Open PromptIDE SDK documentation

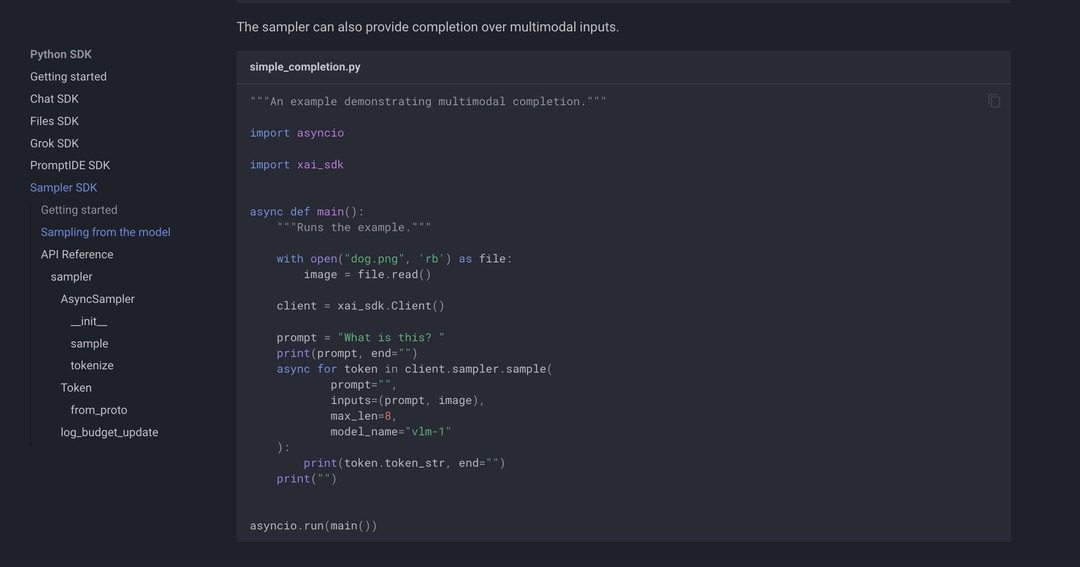click(70, 166)
